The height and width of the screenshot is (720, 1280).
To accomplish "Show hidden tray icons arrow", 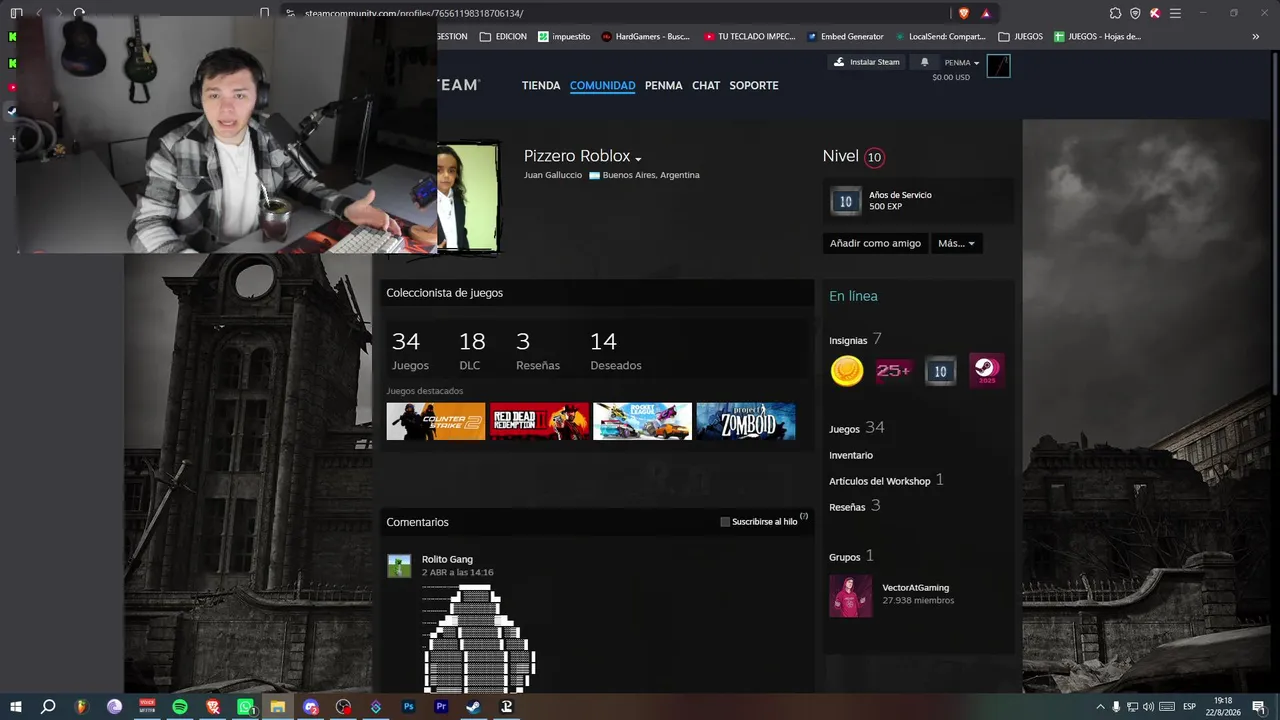I will (x=1100, y=707).
